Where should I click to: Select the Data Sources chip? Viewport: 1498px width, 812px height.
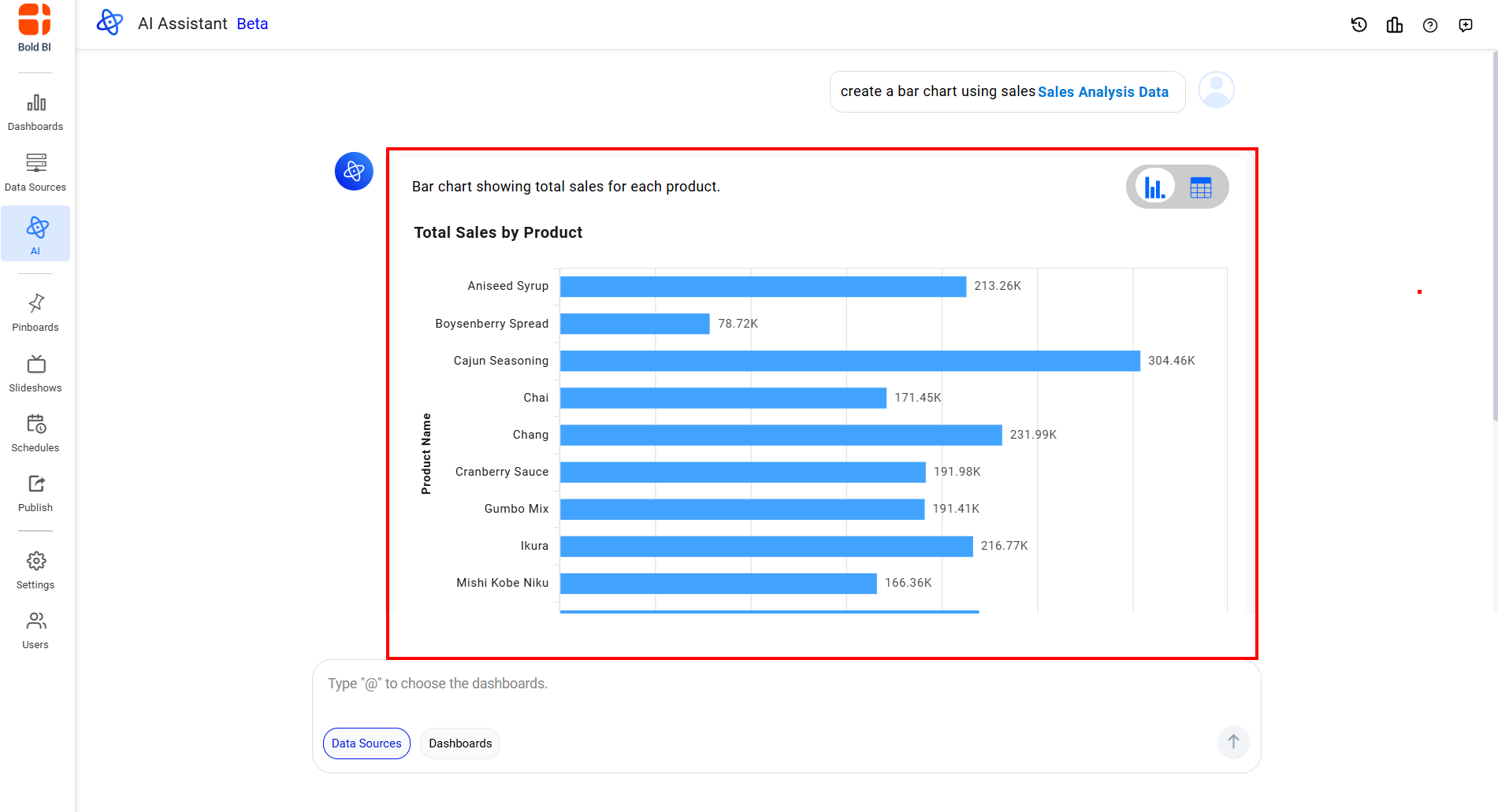(x=366, y=743)
